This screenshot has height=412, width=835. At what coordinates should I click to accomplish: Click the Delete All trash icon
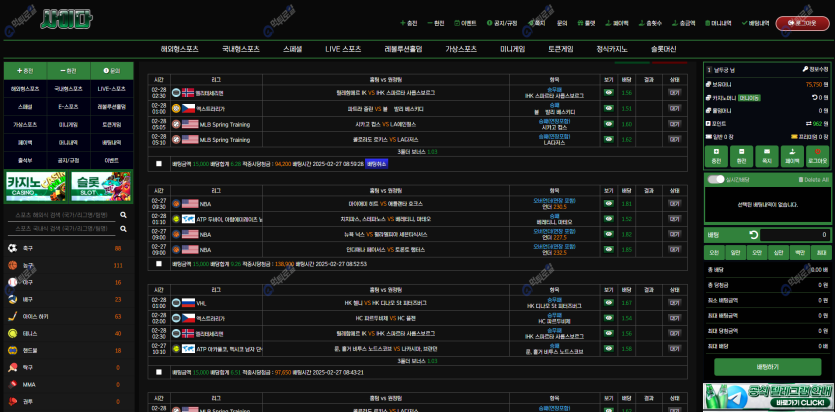[x=798, y=179]
